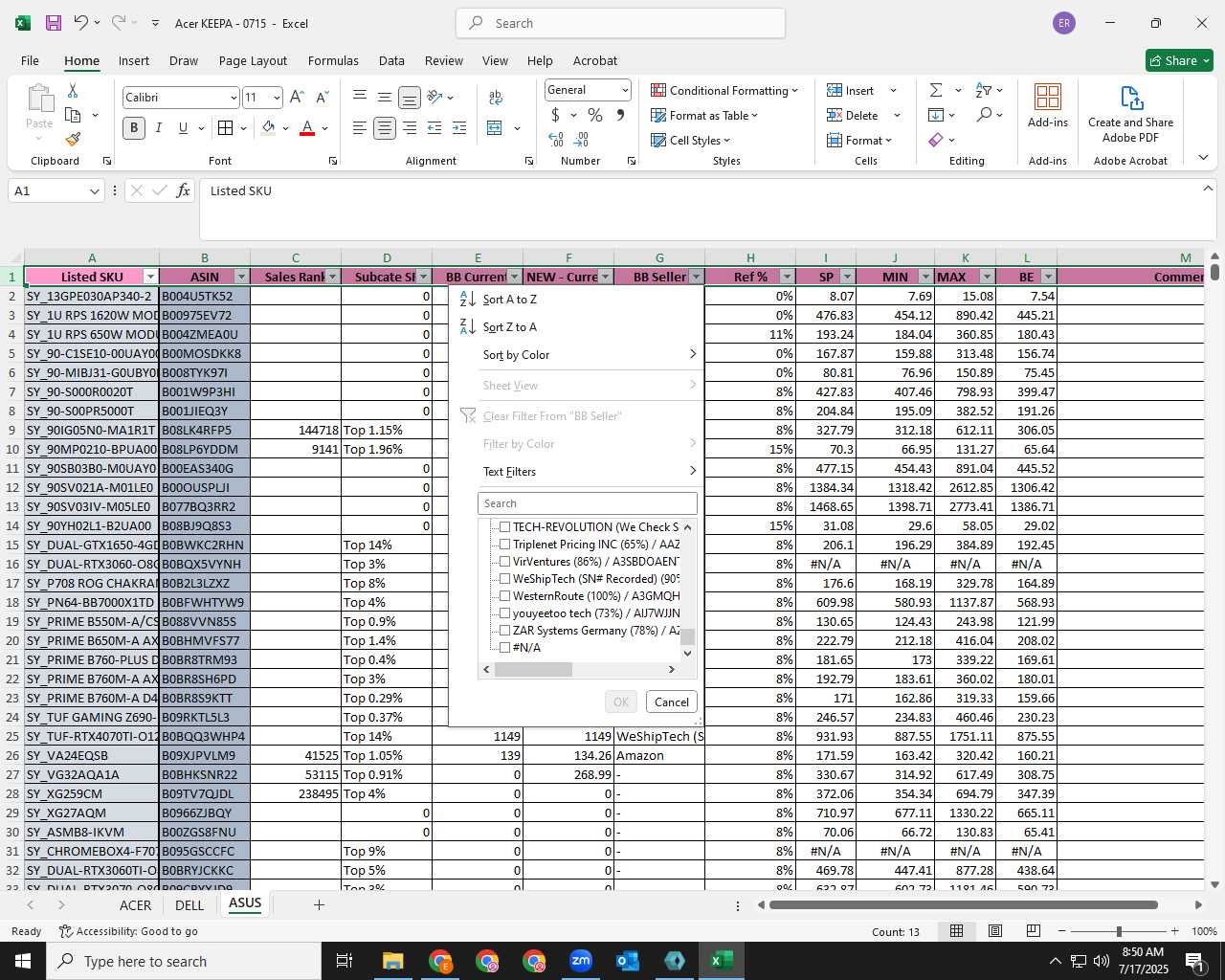Expand the Name Box dropdown arrow
Screen dimensions: 1225x980
[x=94, y=191]
